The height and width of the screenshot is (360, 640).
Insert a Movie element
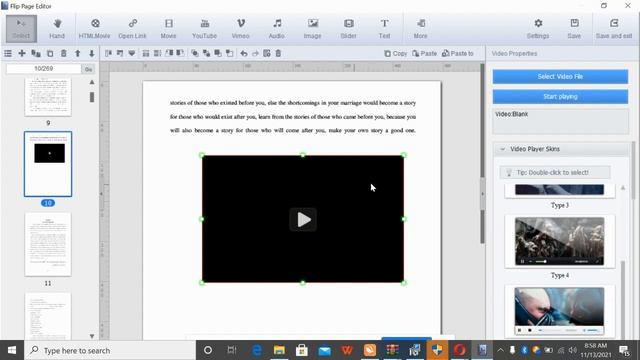[168, 29]
